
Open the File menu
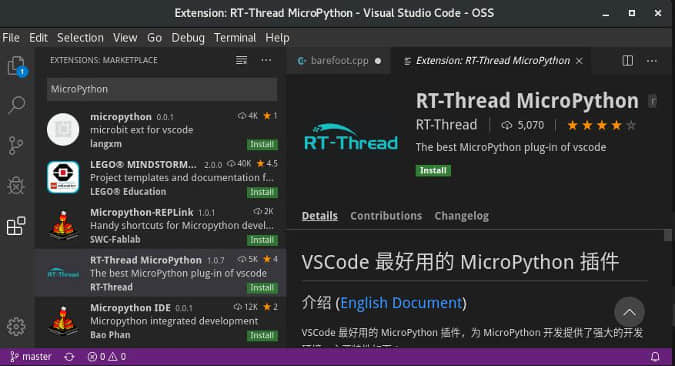(11, 38)
